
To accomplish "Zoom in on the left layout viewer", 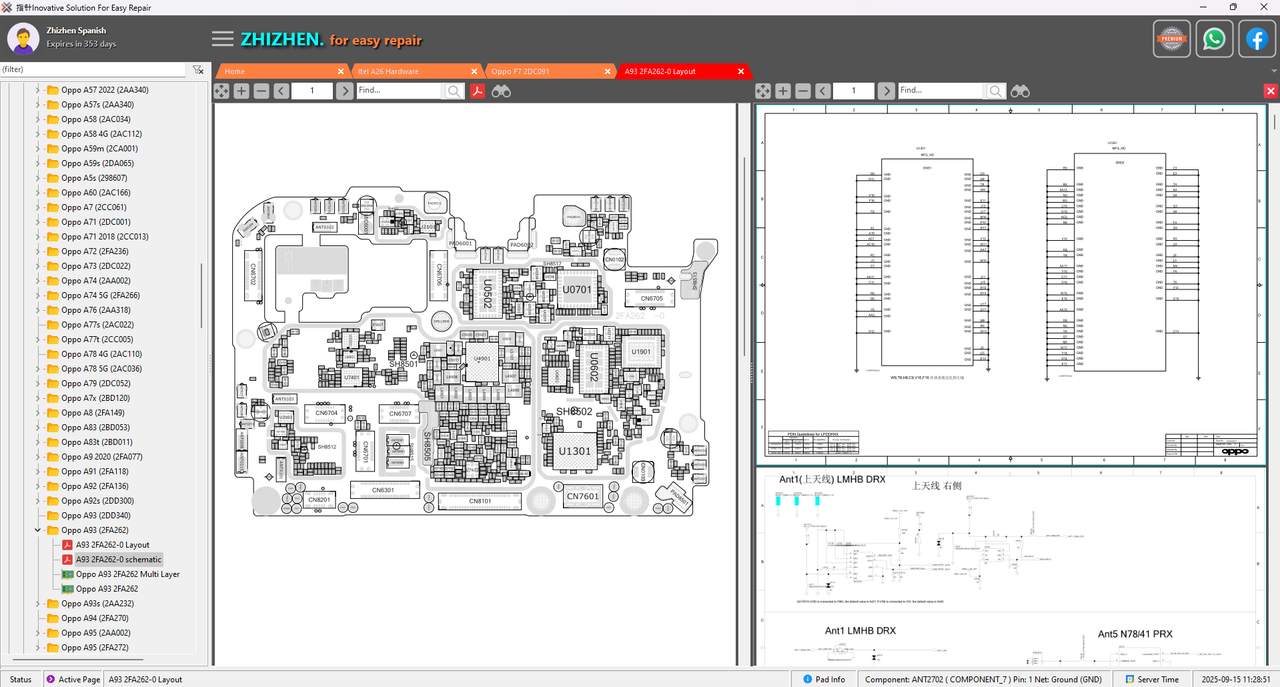I will coord(241,91).
